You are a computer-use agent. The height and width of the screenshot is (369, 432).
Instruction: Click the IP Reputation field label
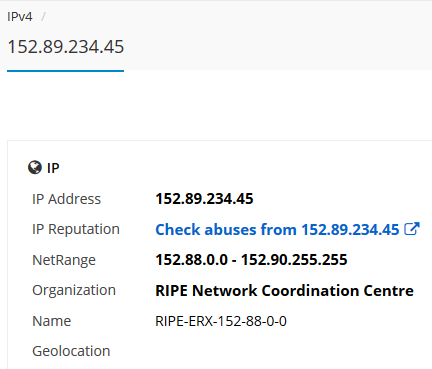76,229
